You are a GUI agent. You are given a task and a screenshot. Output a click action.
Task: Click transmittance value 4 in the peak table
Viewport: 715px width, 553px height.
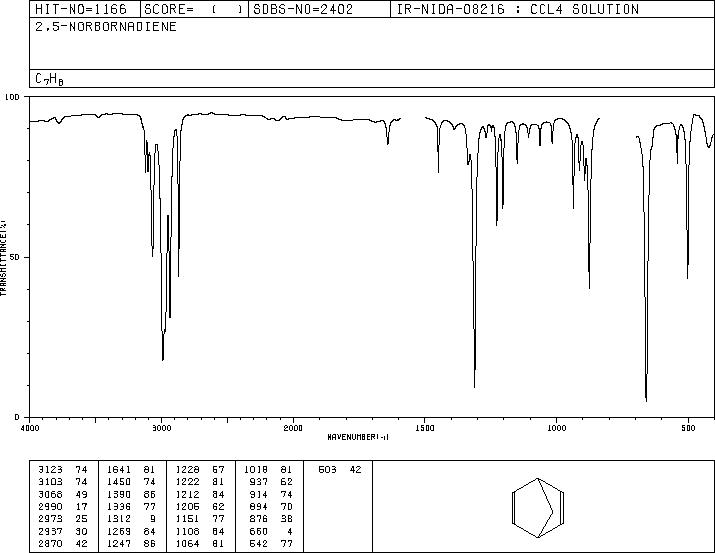[x=290, y=531]
